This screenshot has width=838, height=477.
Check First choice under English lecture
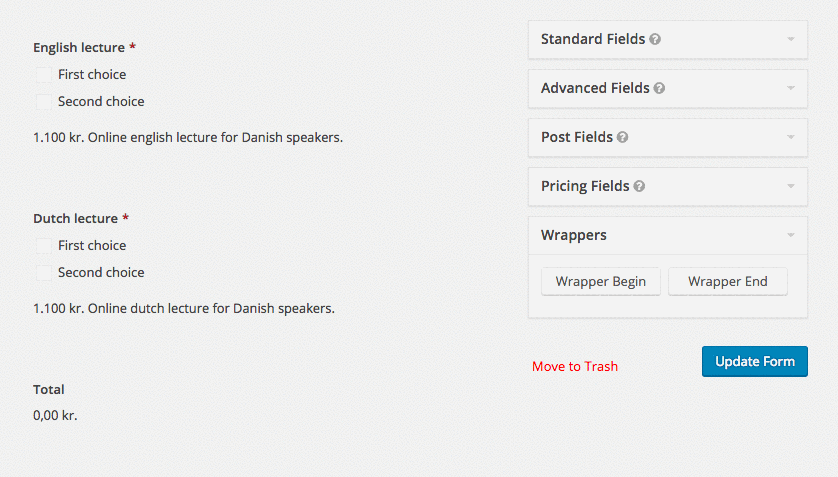[x=44, y=75]
